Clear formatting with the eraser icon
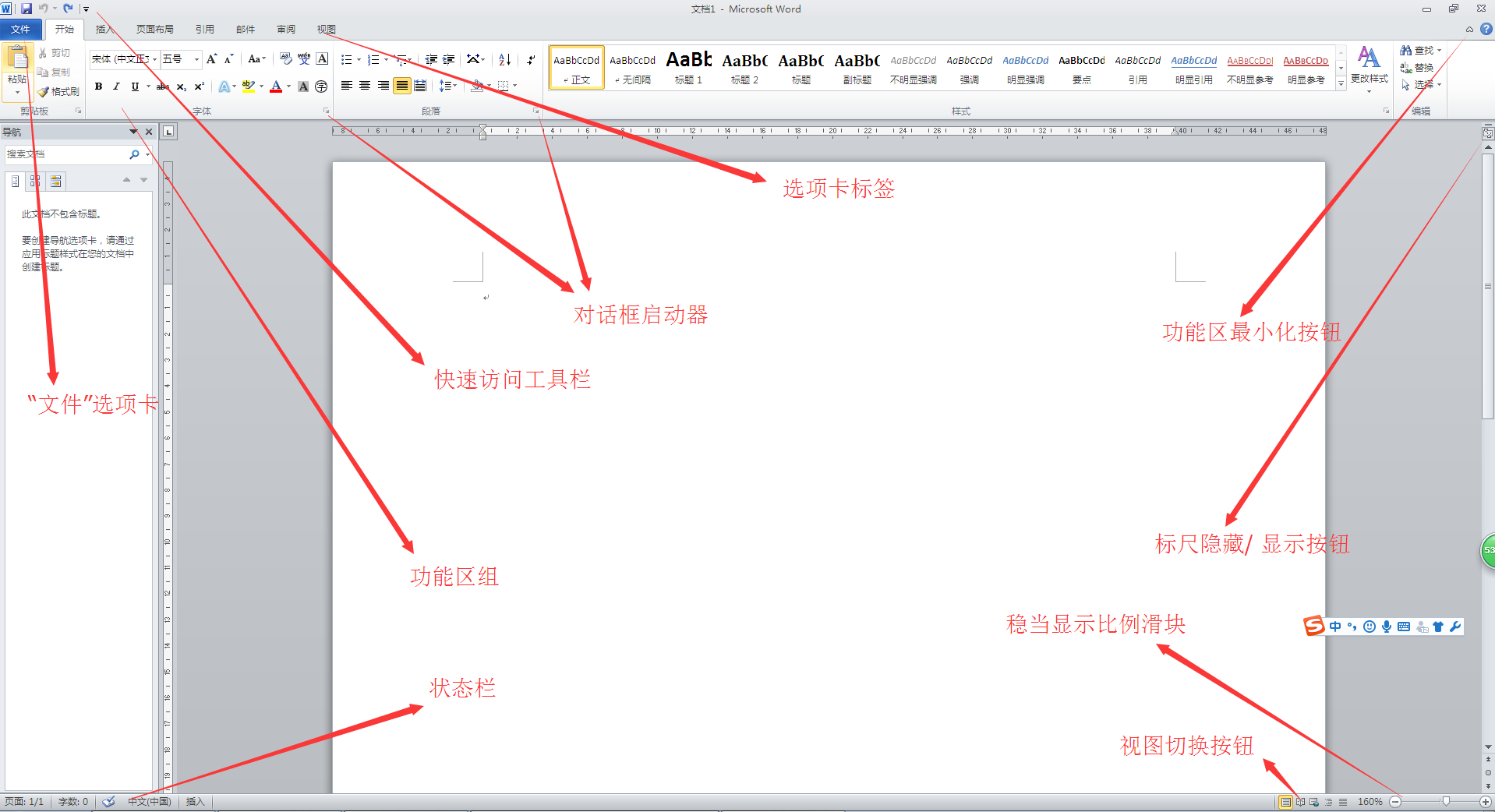Viewport: 1495px width, 812px height. tap(285, 59)
